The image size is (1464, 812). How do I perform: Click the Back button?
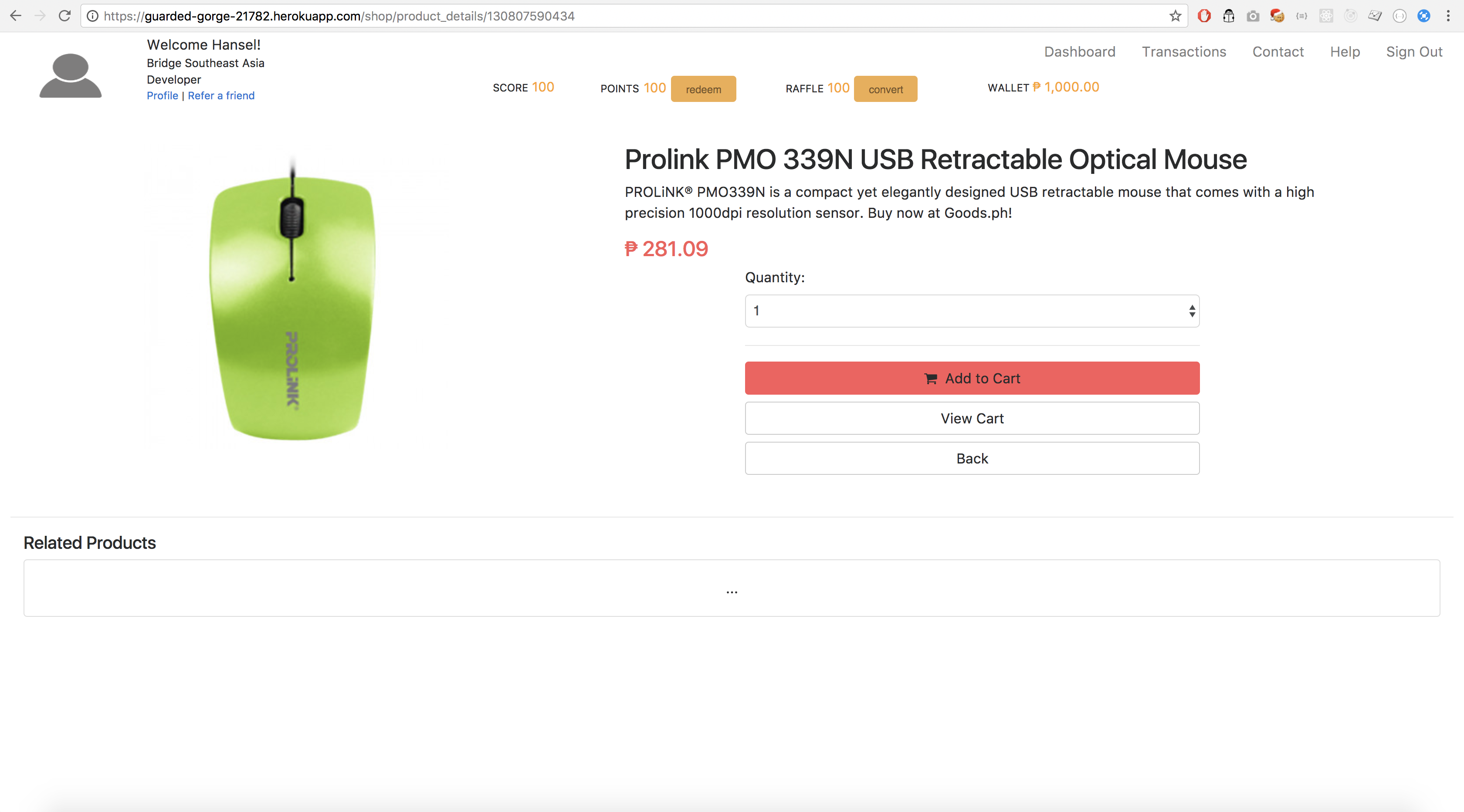tap(972, 459)
